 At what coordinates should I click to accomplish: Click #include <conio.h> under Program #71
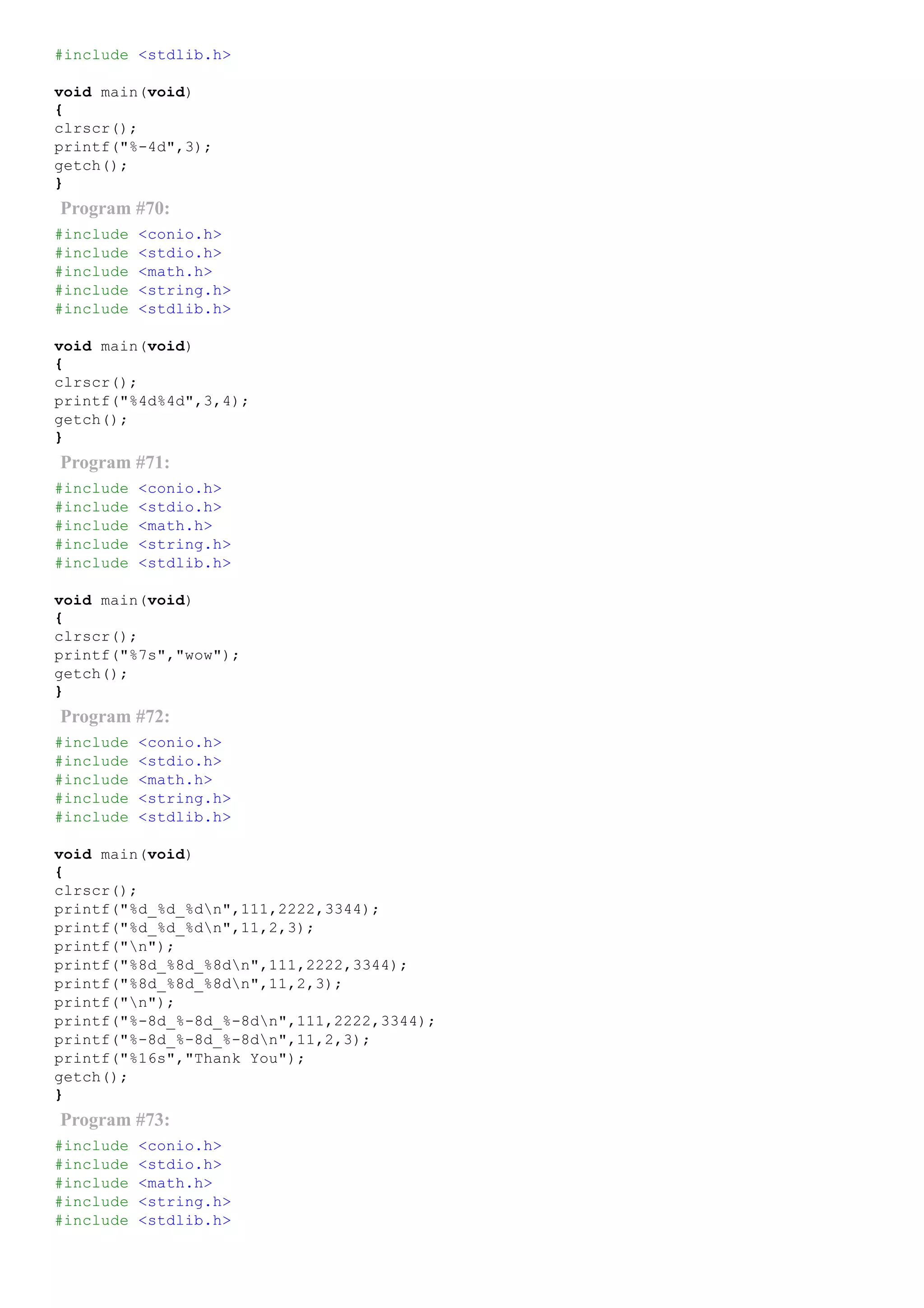pyautogui.click(x=138, y=489)
